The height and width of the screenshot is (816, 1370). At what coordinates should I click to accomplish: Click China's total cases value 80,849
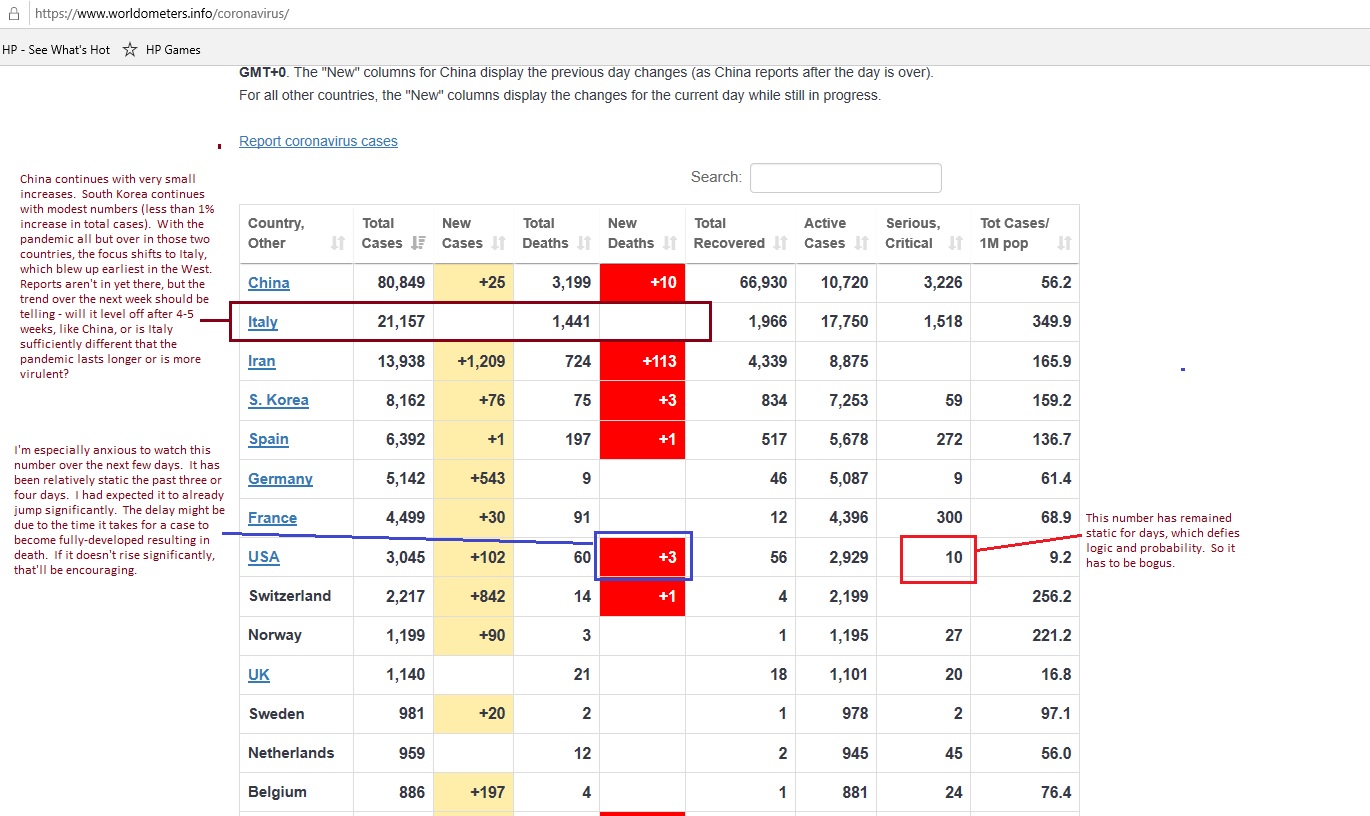[401, 283]
